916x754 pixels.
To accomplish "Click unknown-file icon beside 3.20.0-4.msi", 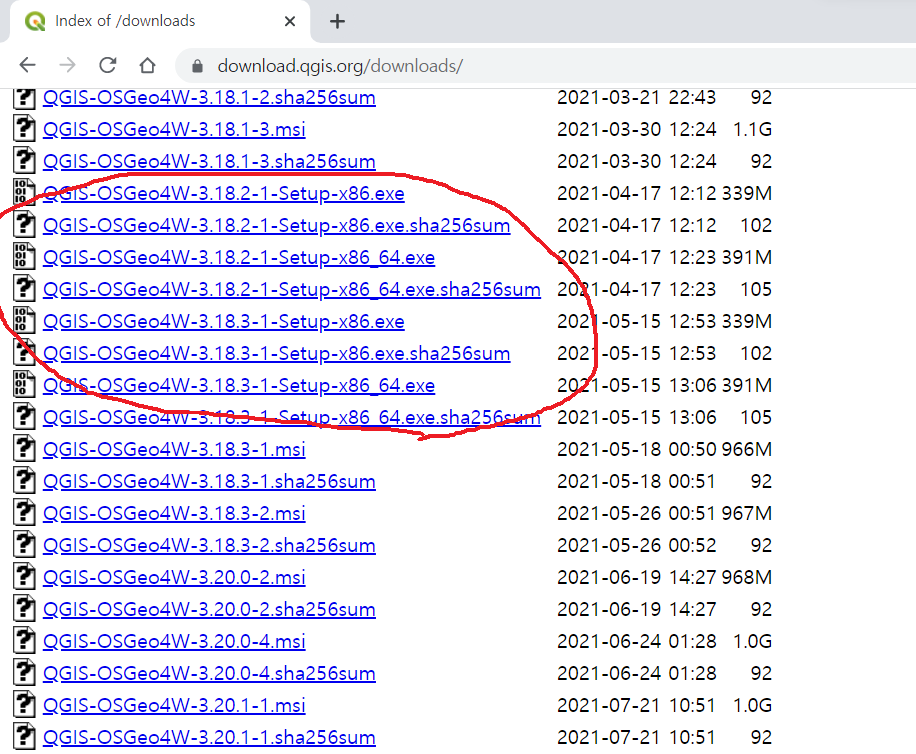I will tap(24, 640).
